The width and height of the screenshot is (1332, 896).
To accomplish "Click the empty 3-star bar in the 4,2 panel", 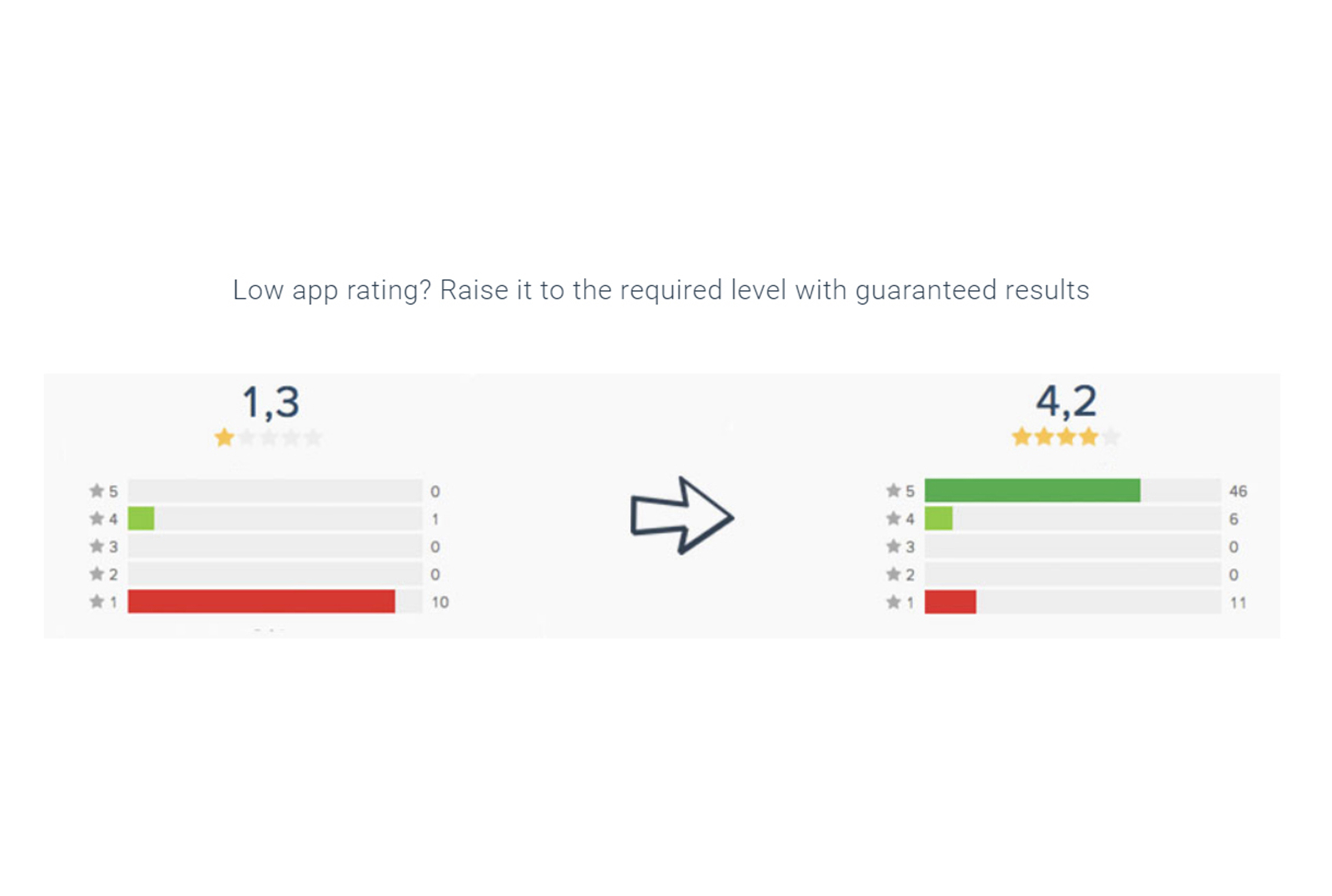I will pos(1072,546).
